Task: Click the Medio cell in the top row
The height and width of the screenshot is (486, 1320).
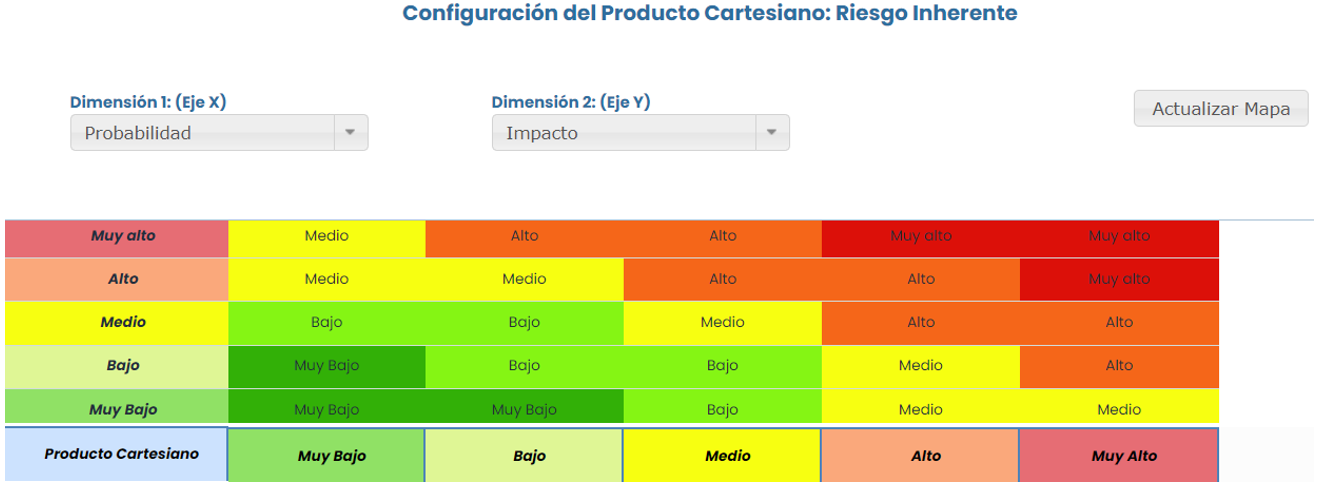Action: tap(327, 237)
